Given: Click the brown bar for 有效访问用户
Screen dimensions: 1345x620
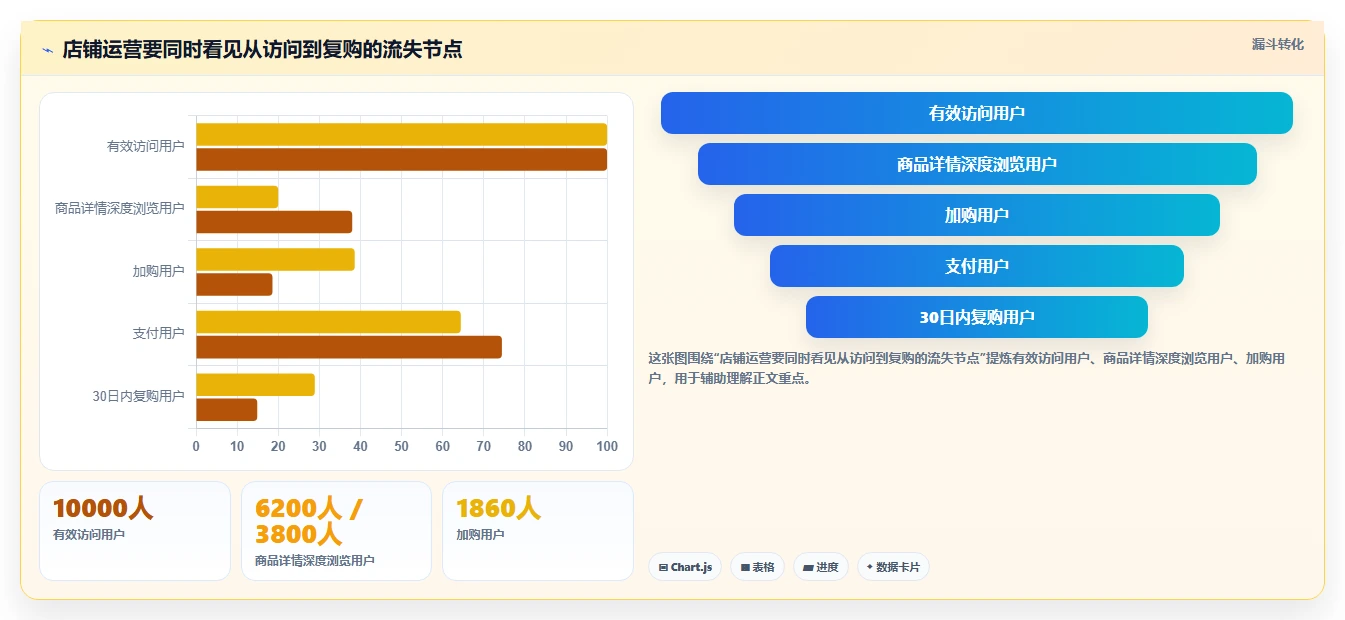Looking at the screenshot, I should click(x=401, y=159).
